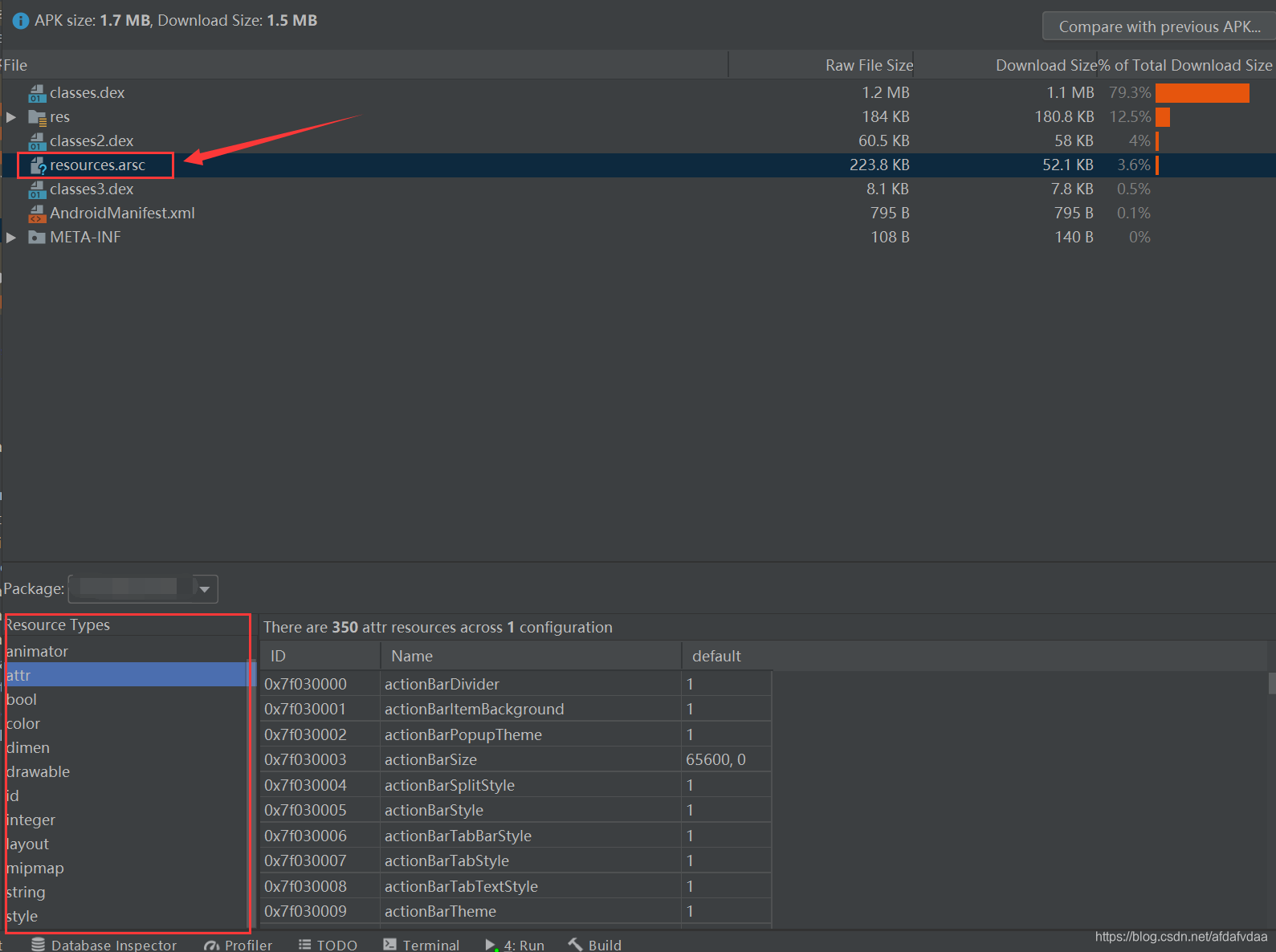Select actionBarTabBarStyle name cell

point(532,836)
